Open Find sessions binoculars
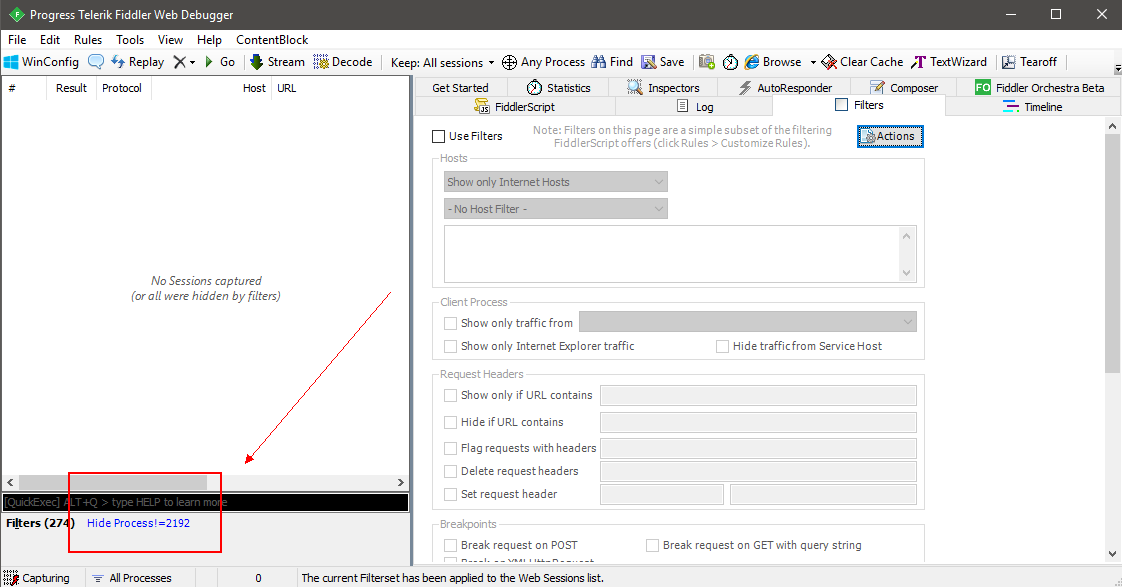Viewport: 1122px width, 587px height. [612, 62]
